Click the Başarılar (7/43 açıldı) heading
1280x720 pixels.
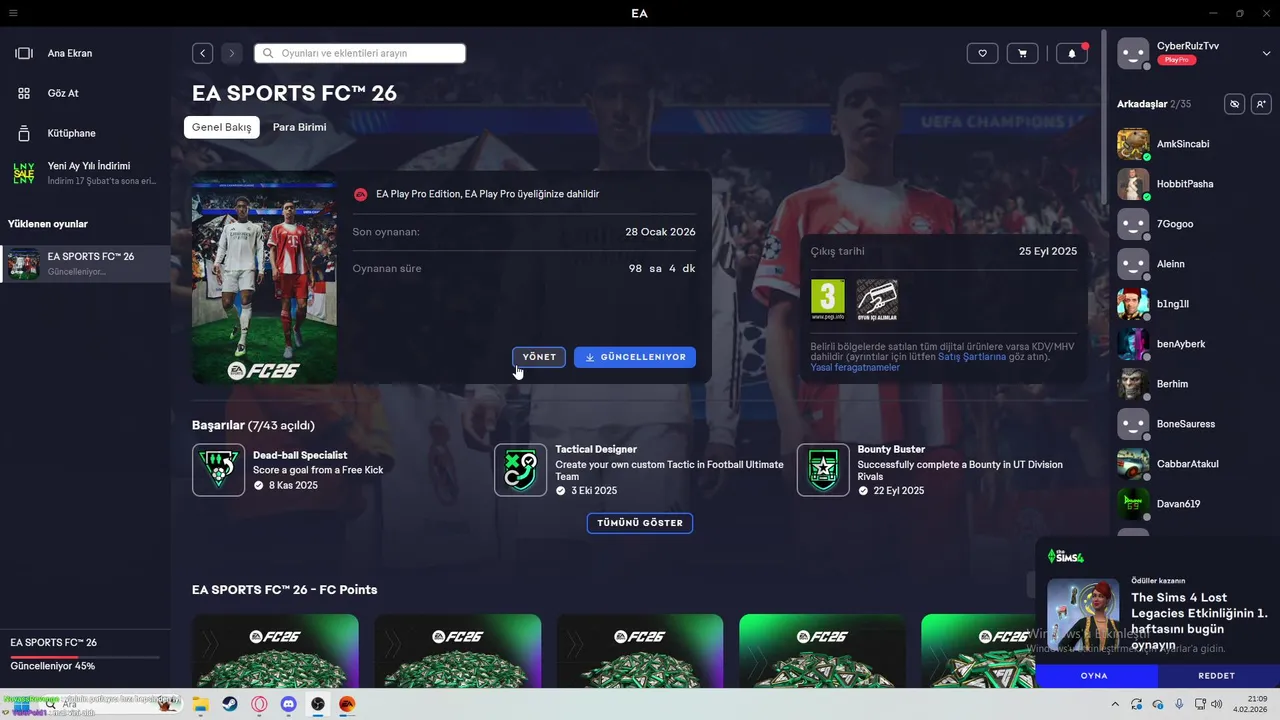point(253,425)
